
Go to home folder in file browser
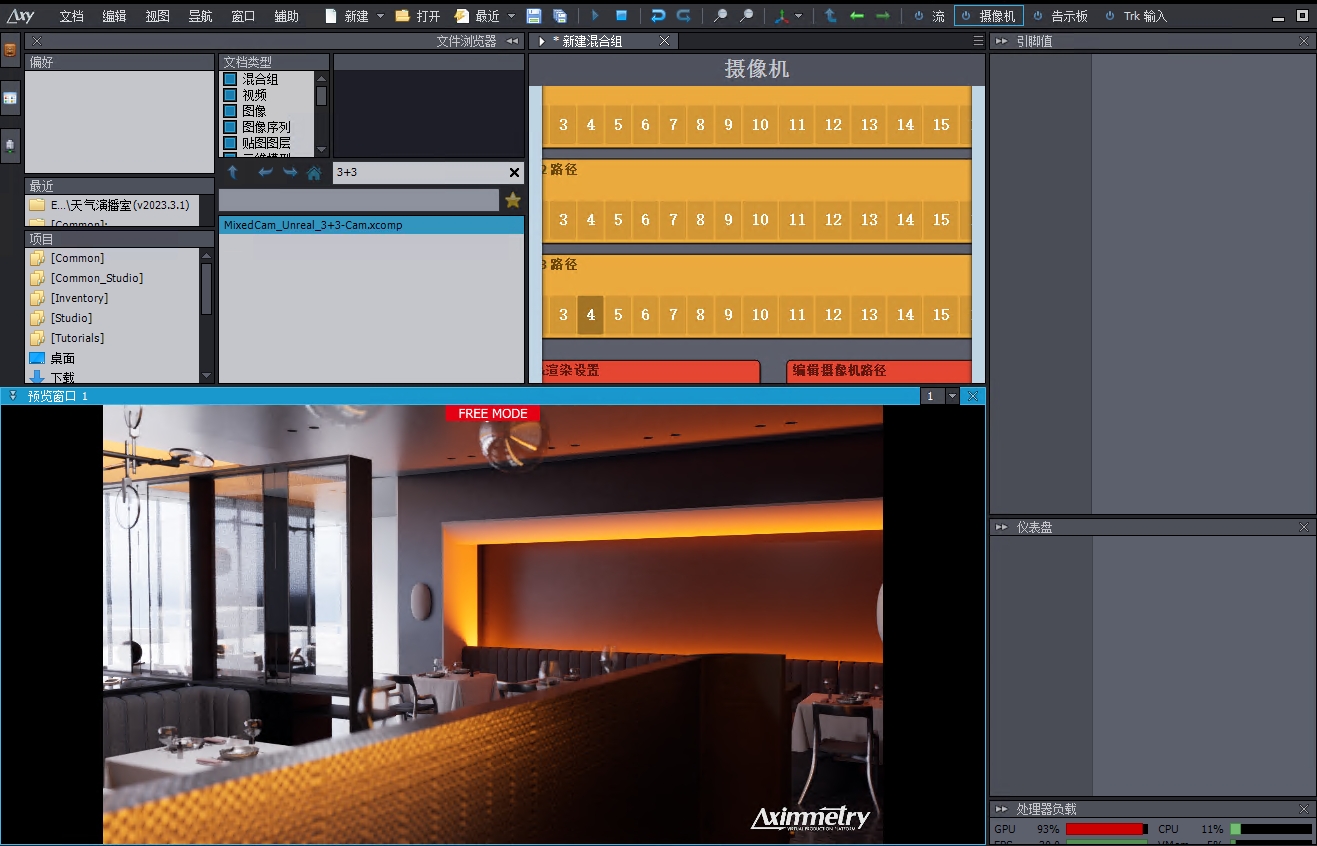[x=314, y=173]
